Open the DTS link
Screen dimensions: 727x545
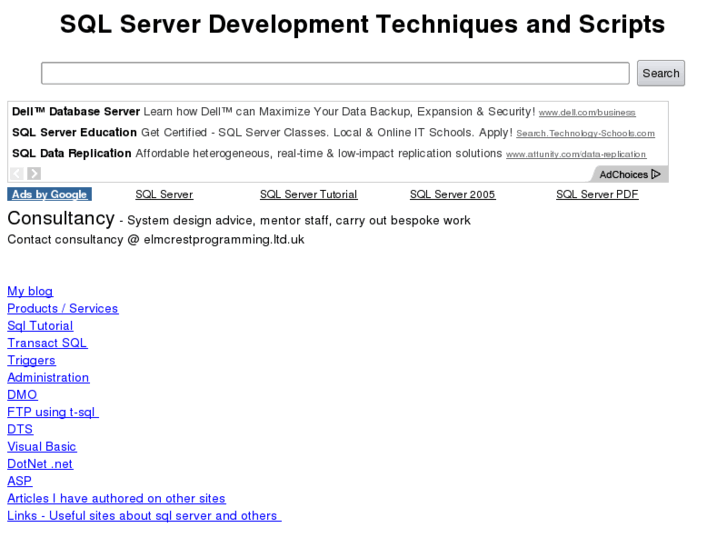click(x=20, y=429)
